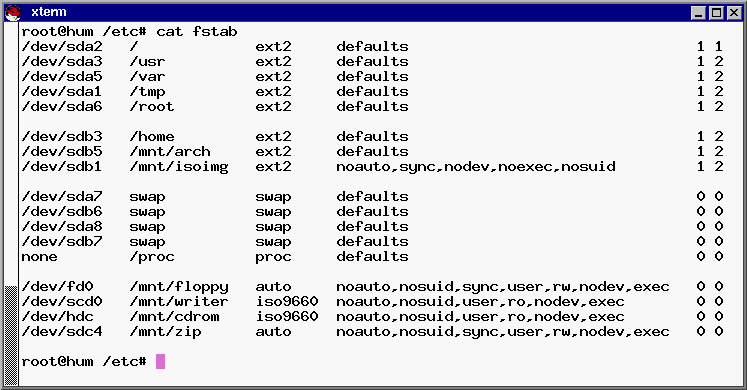747x390 pixels.
Task: Click the dark scrollbar thumb on left
Action: [x=11, y=335]
